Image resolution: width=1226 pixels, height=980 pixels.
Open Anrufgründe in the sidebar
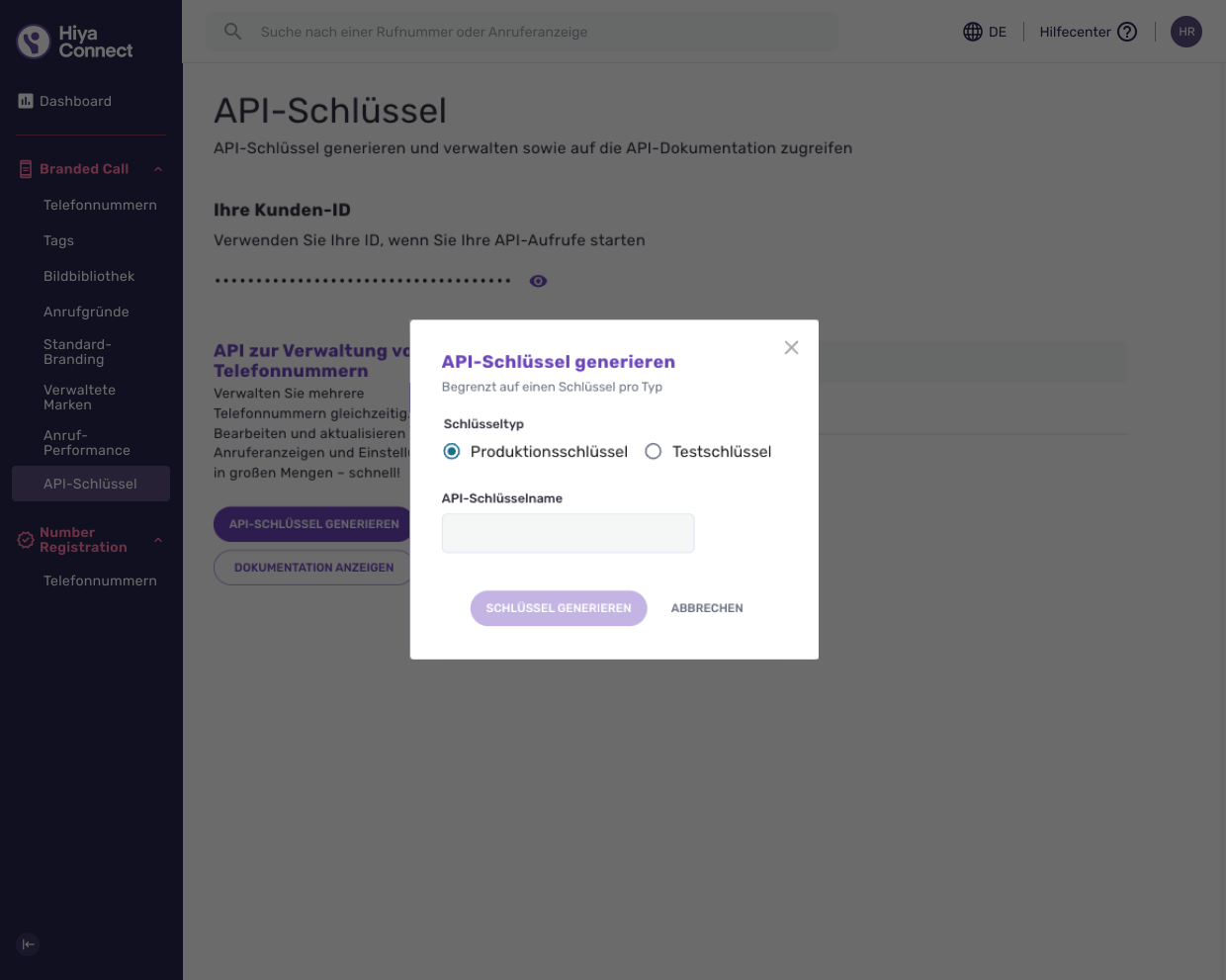86,312
